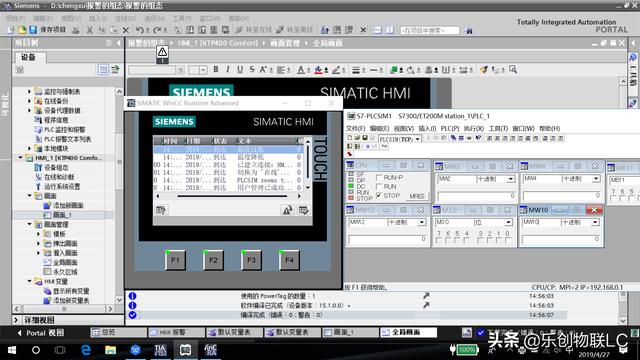
Task: Toggle the STOP checkbox in PLCSIM CPU
Action: pos(379,196)
